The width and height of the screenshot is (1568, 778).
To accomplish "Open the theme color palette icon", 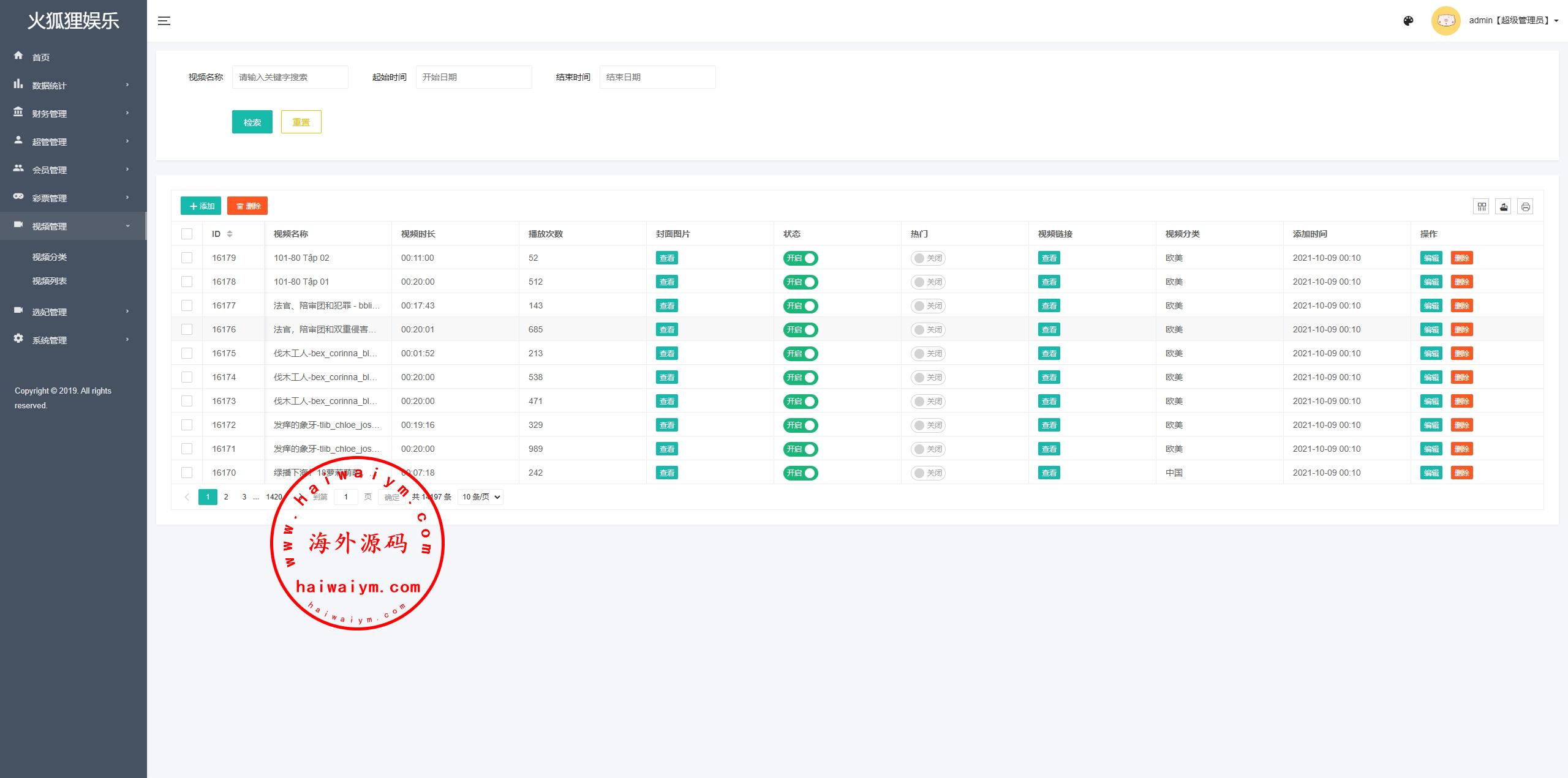I will (1408, 21).
